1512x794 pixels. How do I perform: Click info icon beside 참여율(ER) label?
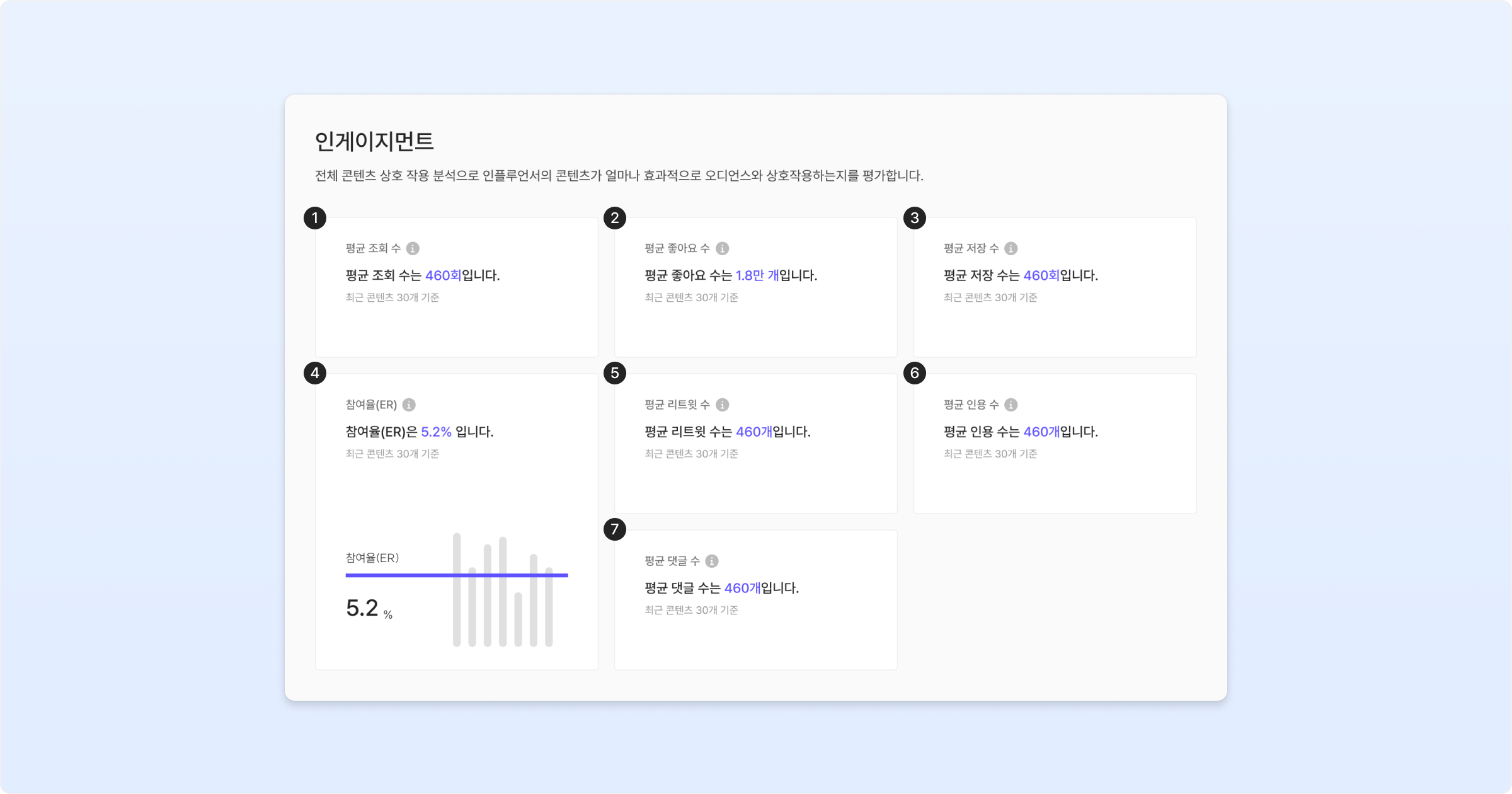pyautogui.click(x=409, y=405)
